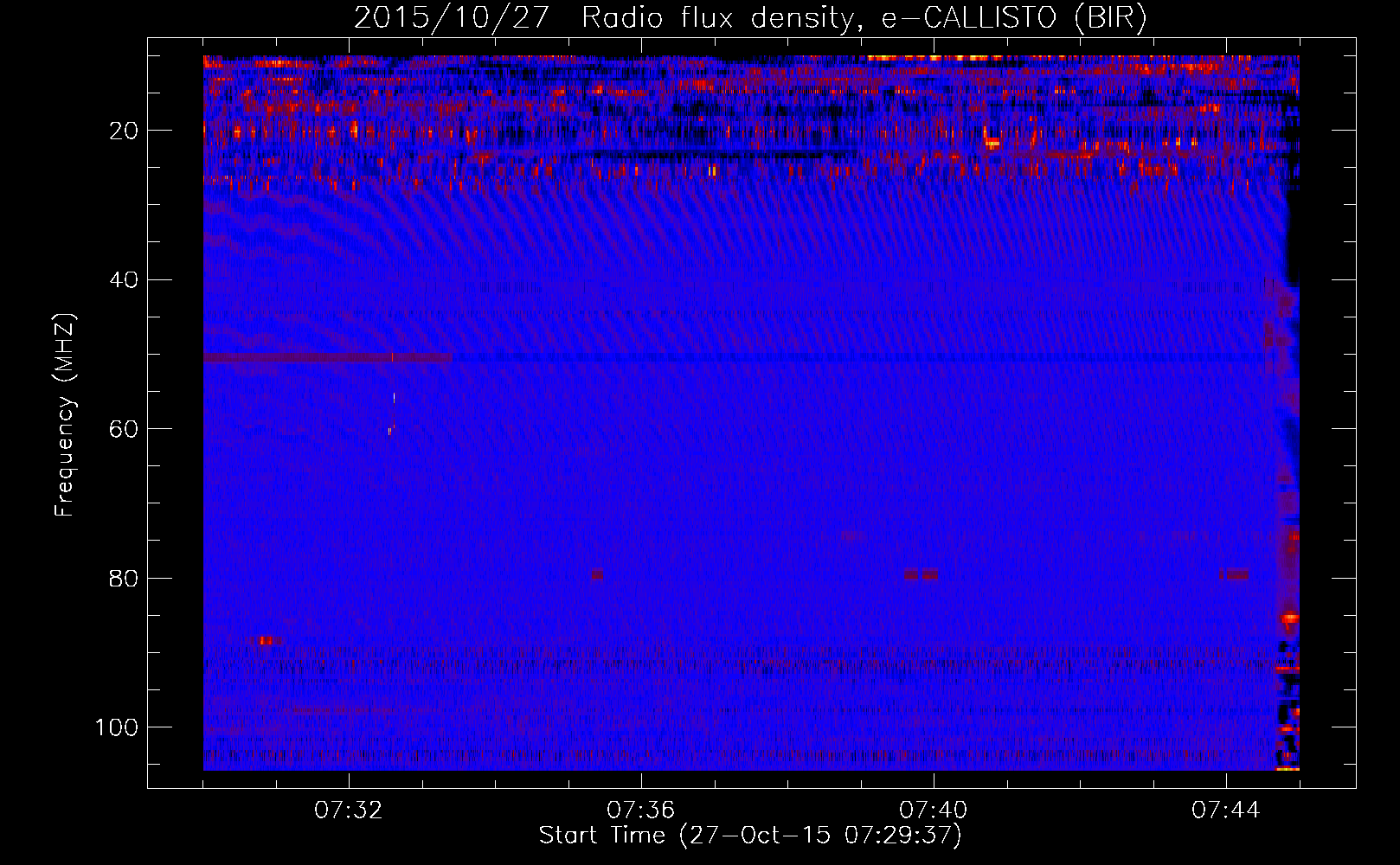
Task: Click the plot title "Radio flux density, e-CALLISTO (BIR)"
Action: coord(864,18)
